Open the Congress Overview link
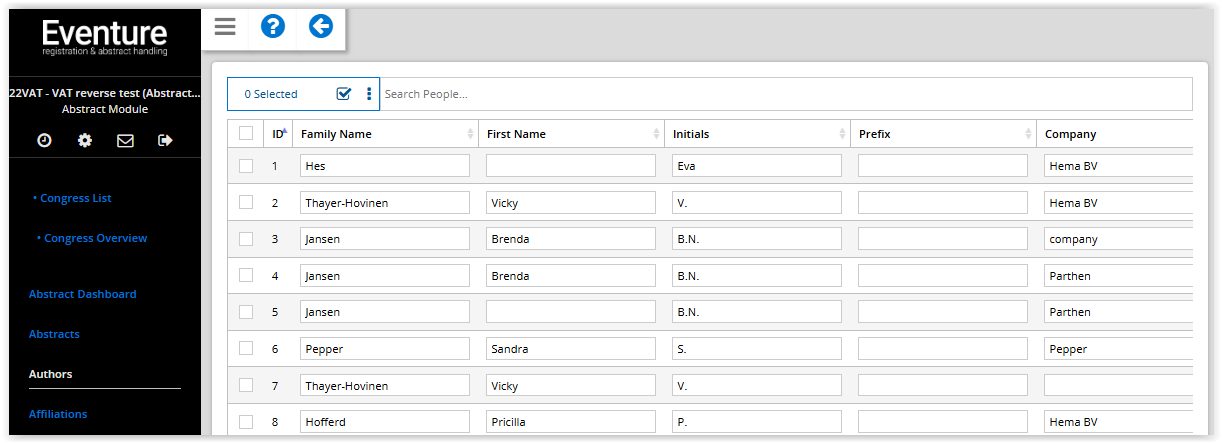 (x=95, y=238)
